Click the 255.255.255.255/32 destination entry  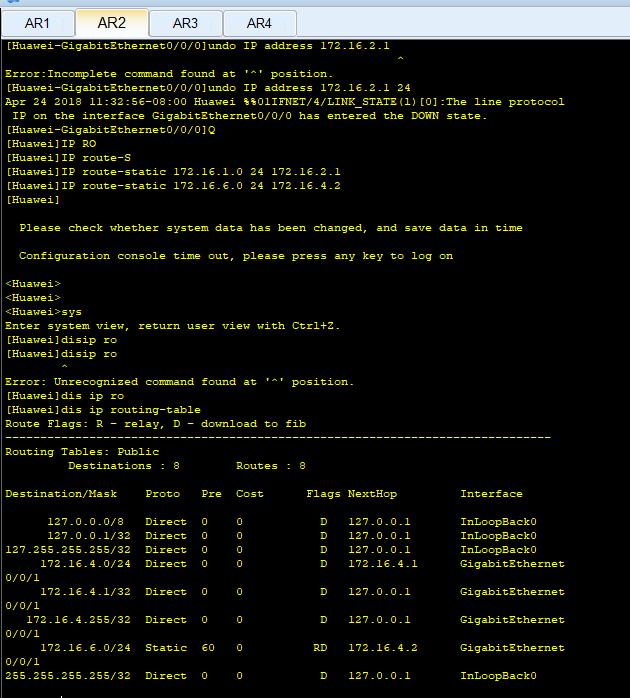(68, 676)
